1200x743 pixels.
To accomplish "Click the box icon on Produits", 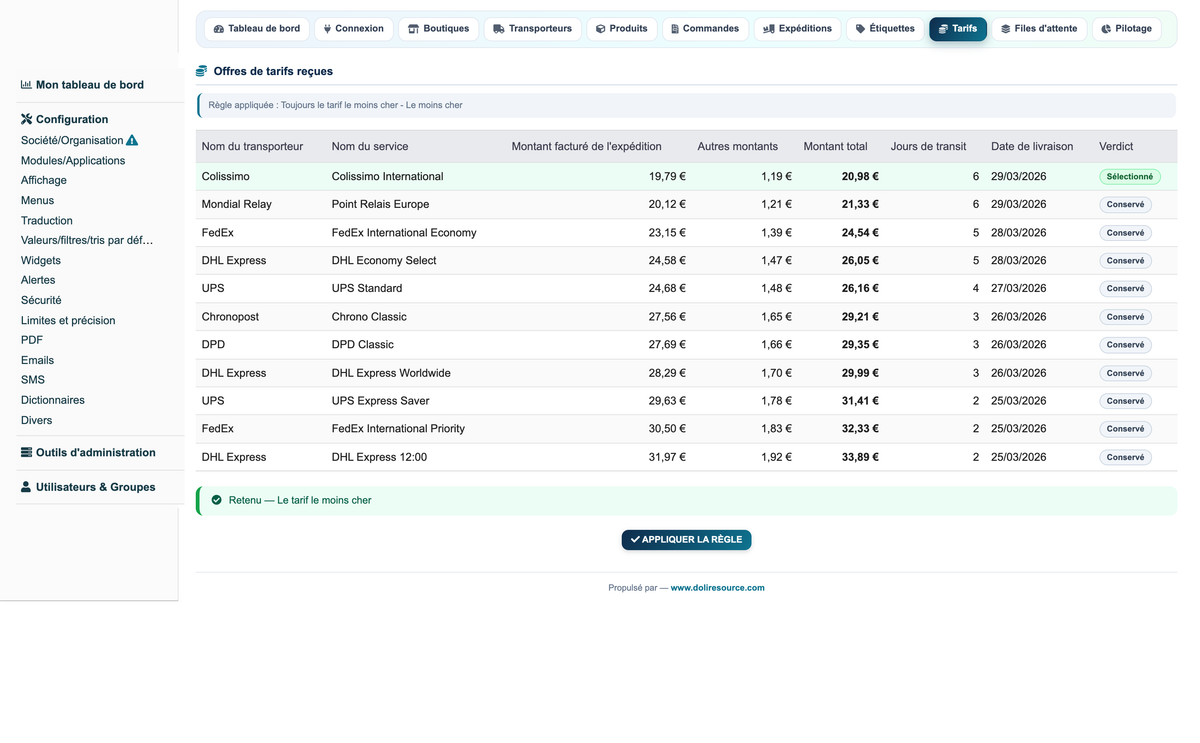I will [x=600, y=29].
